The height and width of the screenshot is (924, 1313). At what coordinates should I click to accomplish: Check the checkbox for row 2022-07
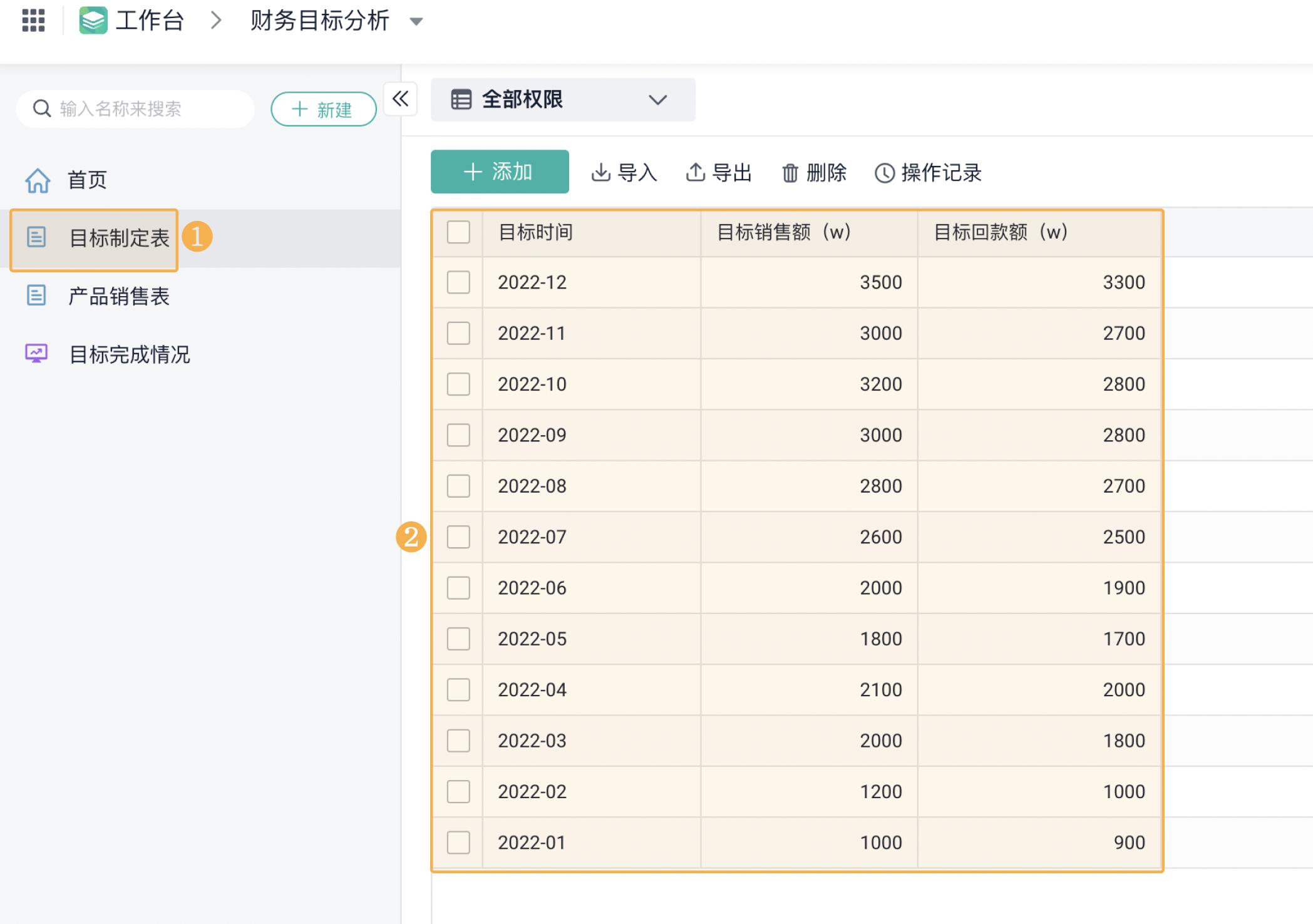458,537
